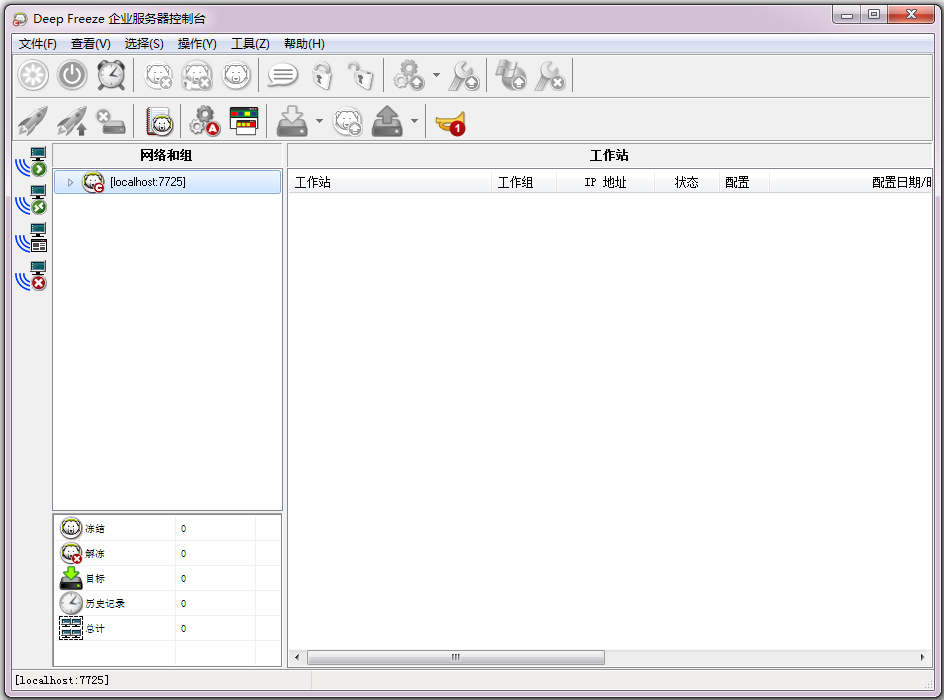Click the shutdown power toolbar icon

click(x=72, y=76)
